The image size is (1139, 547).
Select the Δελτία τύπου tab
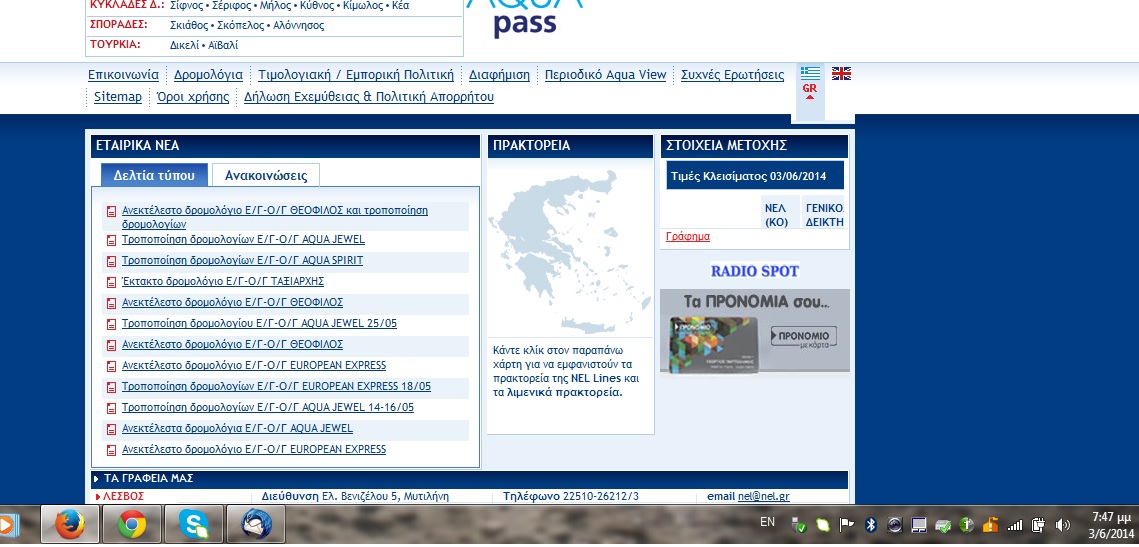(154, 175)
